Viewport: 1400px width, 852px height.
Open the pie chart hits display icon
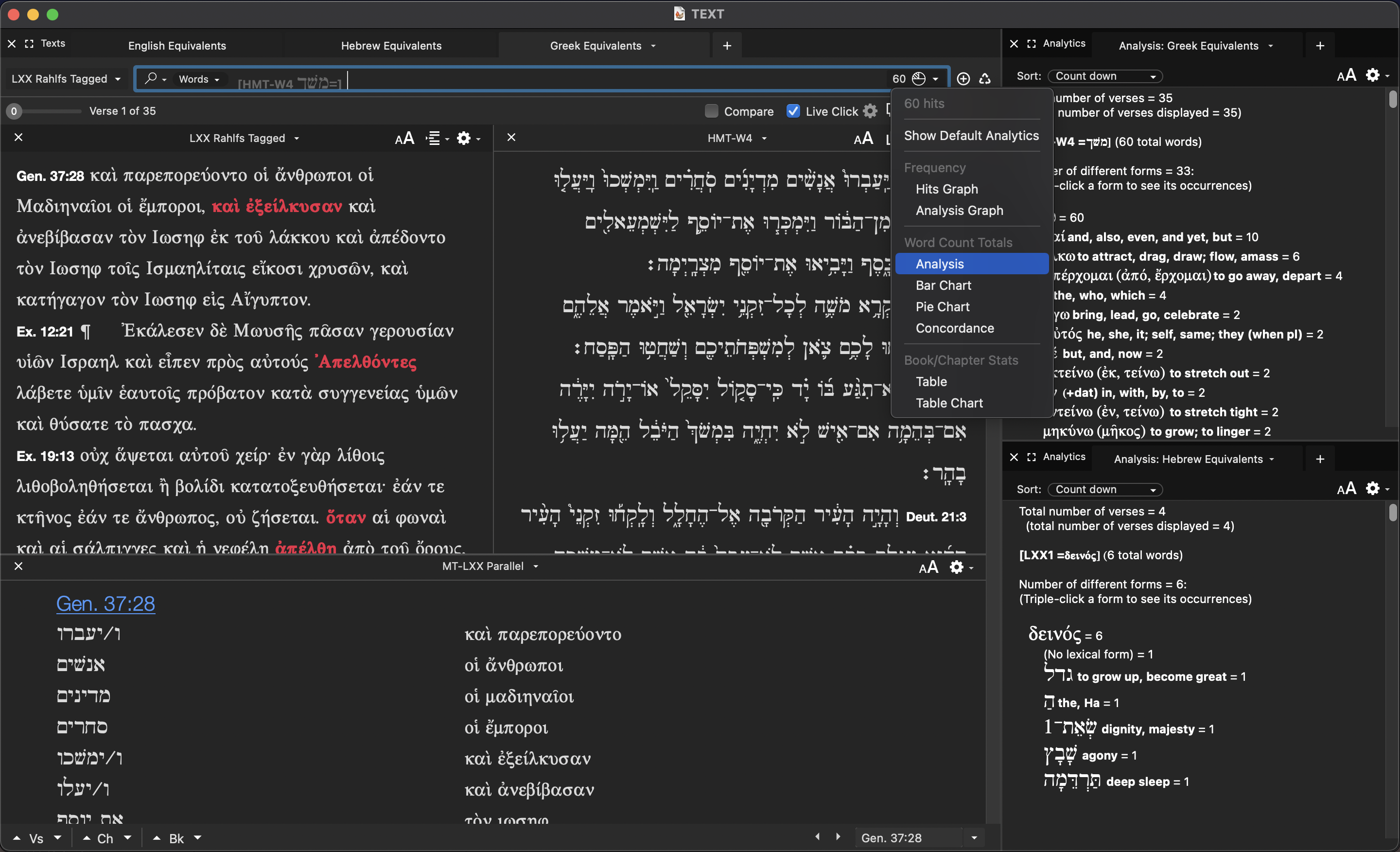pos(918,78)
